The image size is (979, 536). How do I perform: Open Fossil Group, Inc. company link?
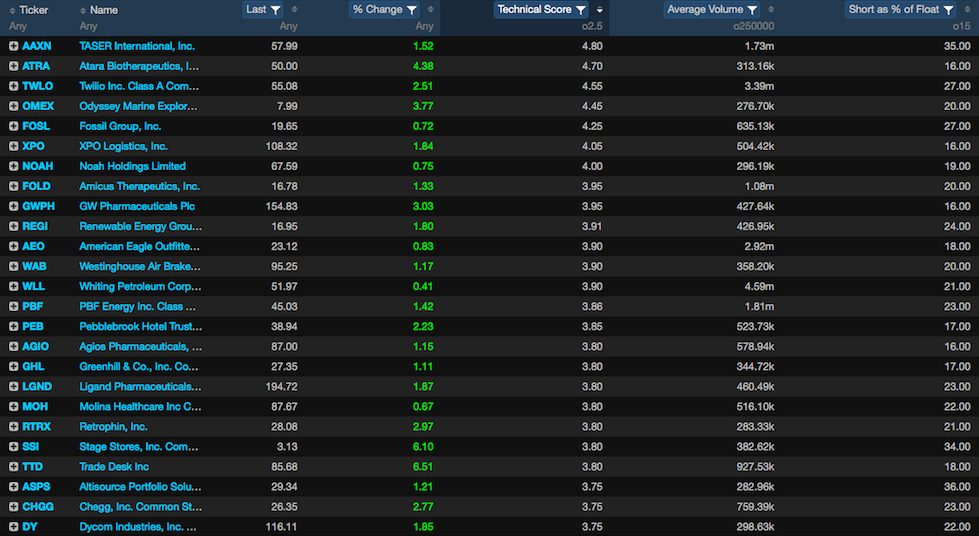coord(120,126)
